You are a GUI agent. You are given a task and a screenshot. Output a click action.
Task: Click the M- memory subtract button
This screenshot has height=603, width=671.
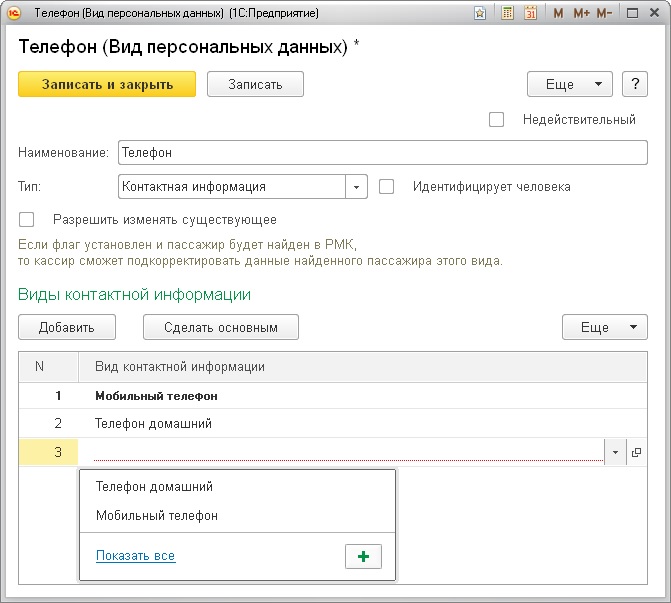click(605, 13)
